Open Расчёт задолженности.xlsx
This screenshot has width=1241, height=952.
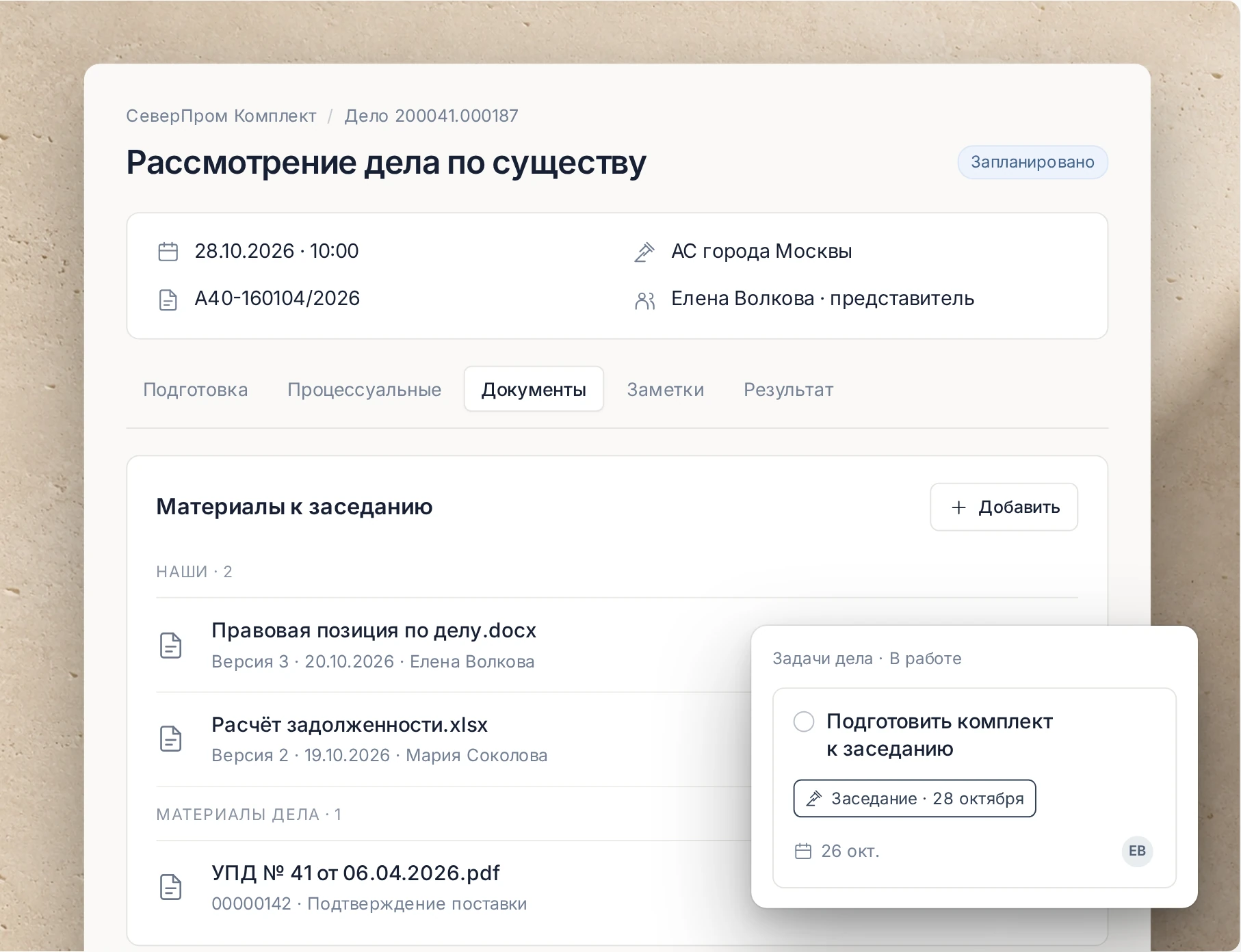coord(350,724)
